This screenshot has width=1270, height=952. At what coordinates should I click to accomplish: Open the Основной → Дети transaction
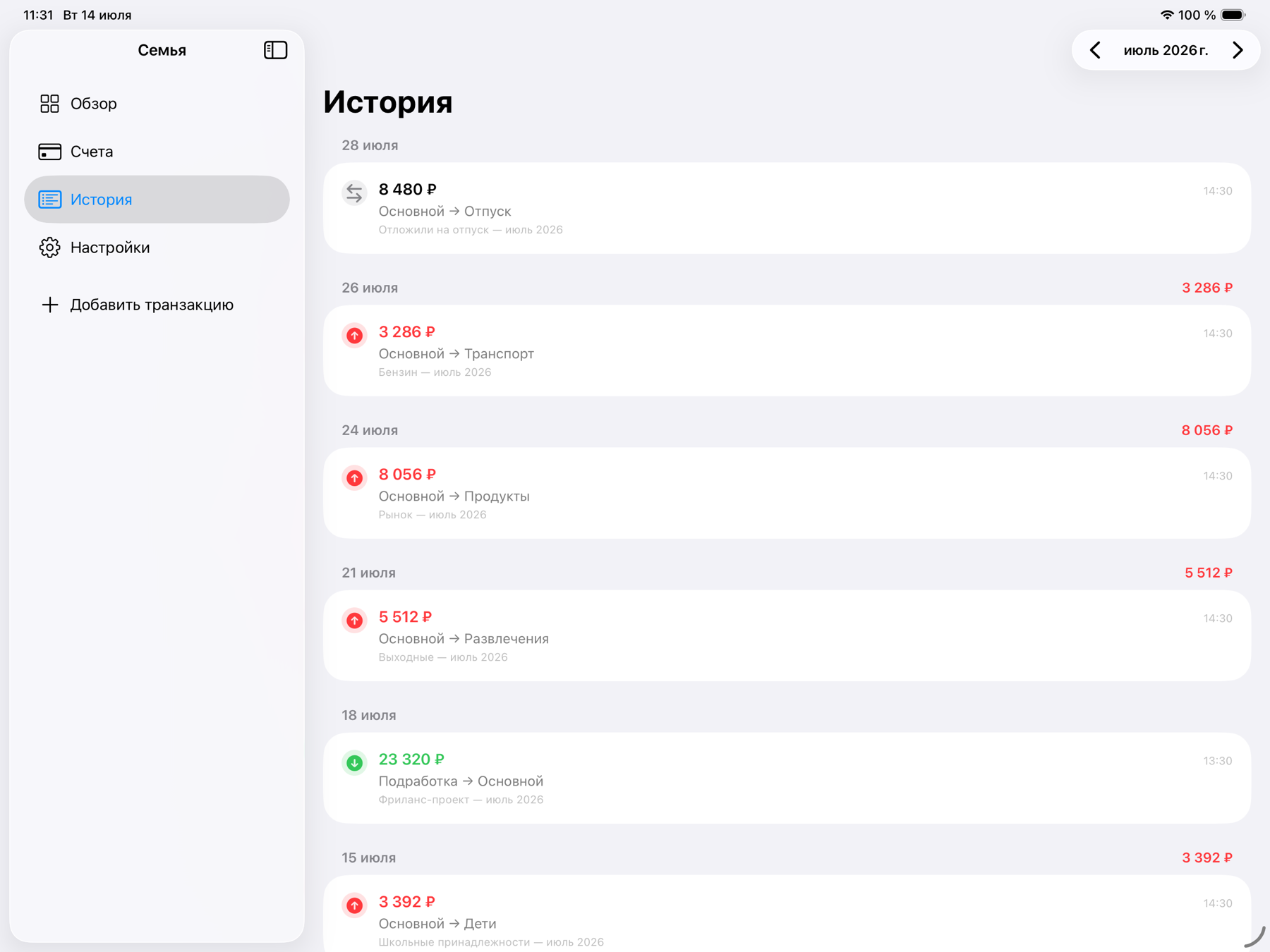pos(787,913)
